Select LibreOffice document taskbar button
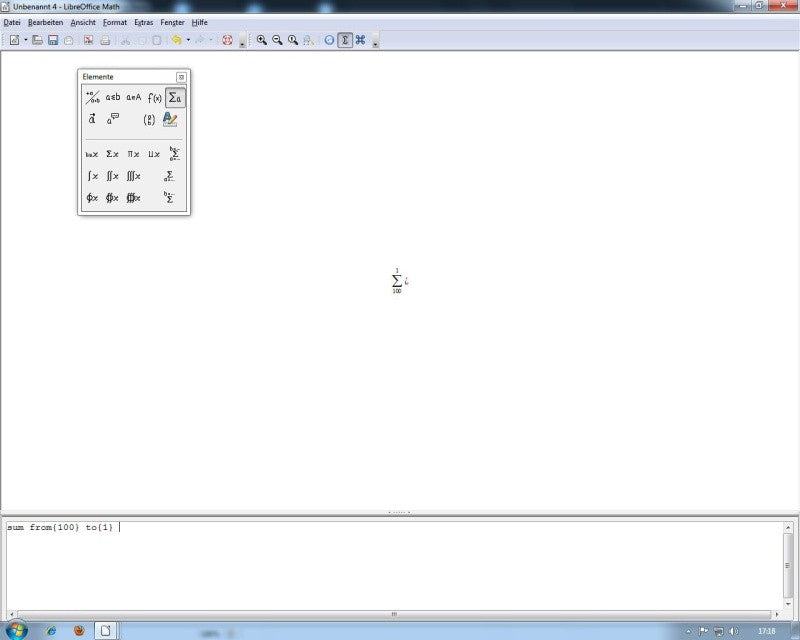The height and width of the screenshot is (640, 800). tap(106, 631)
